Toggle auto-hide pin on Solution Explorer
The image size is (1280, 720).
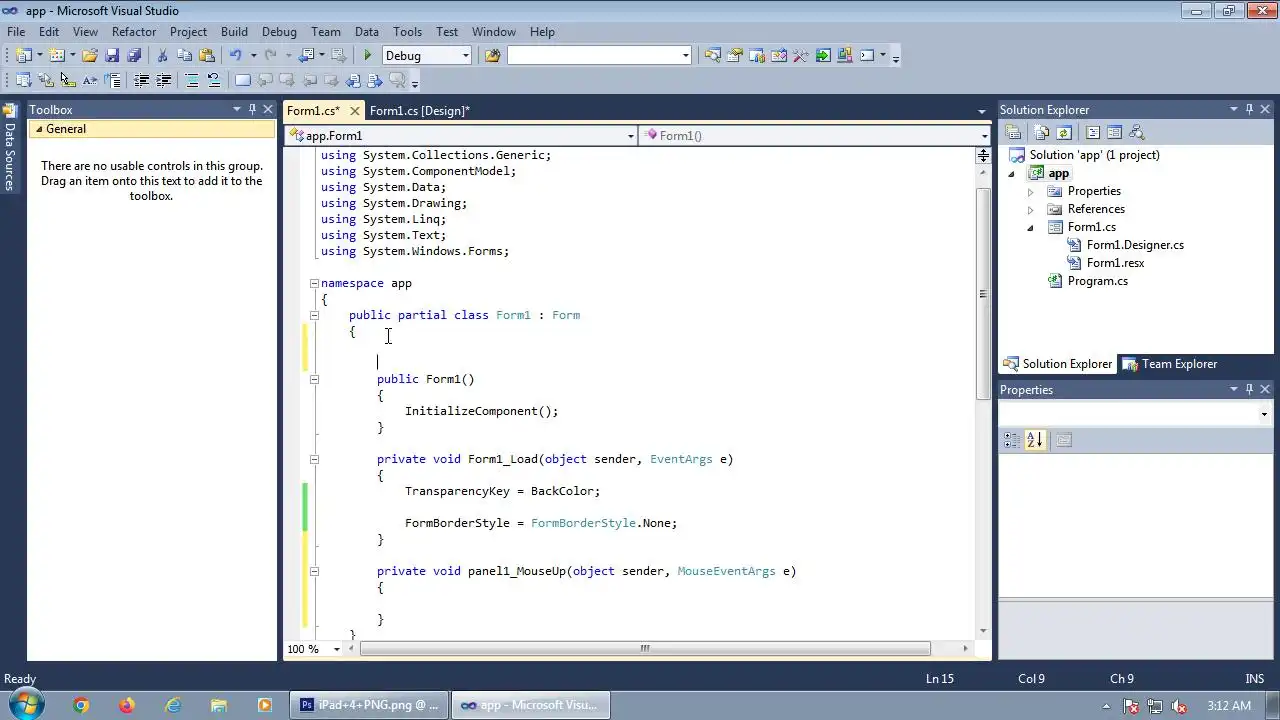tap(1249, 109)
